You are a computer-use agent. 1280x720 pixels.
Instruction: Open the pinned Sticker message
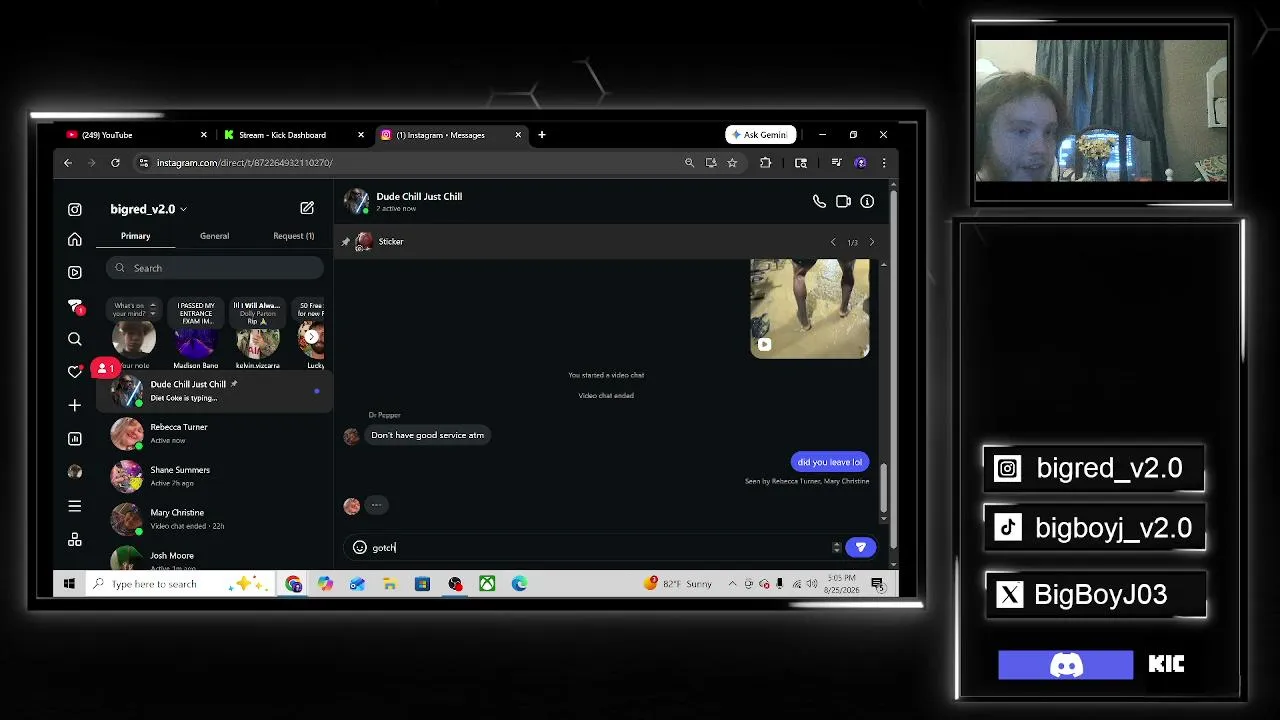[390, 242]
